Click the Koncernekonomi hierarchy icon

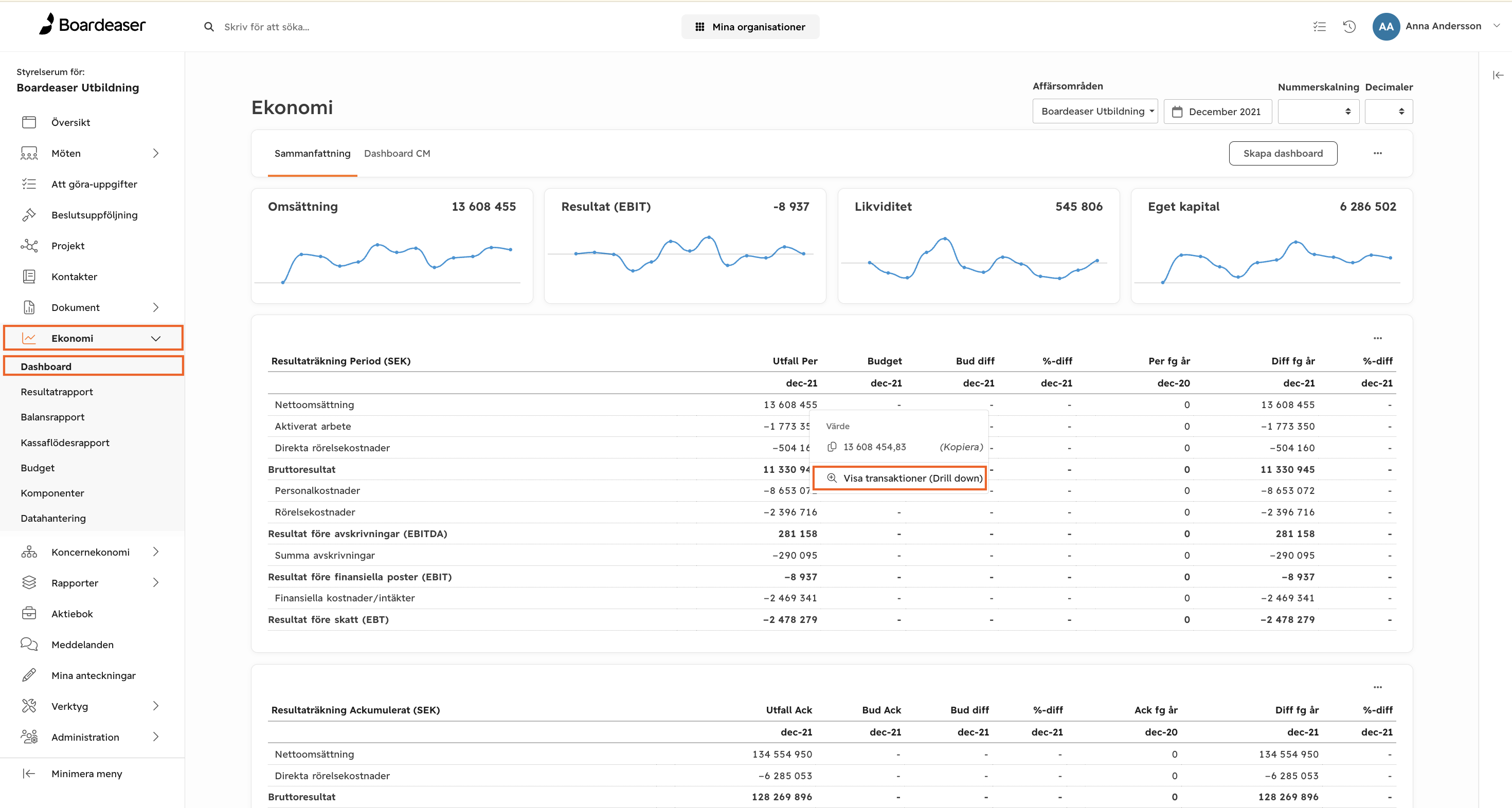(x=29, y=552)
